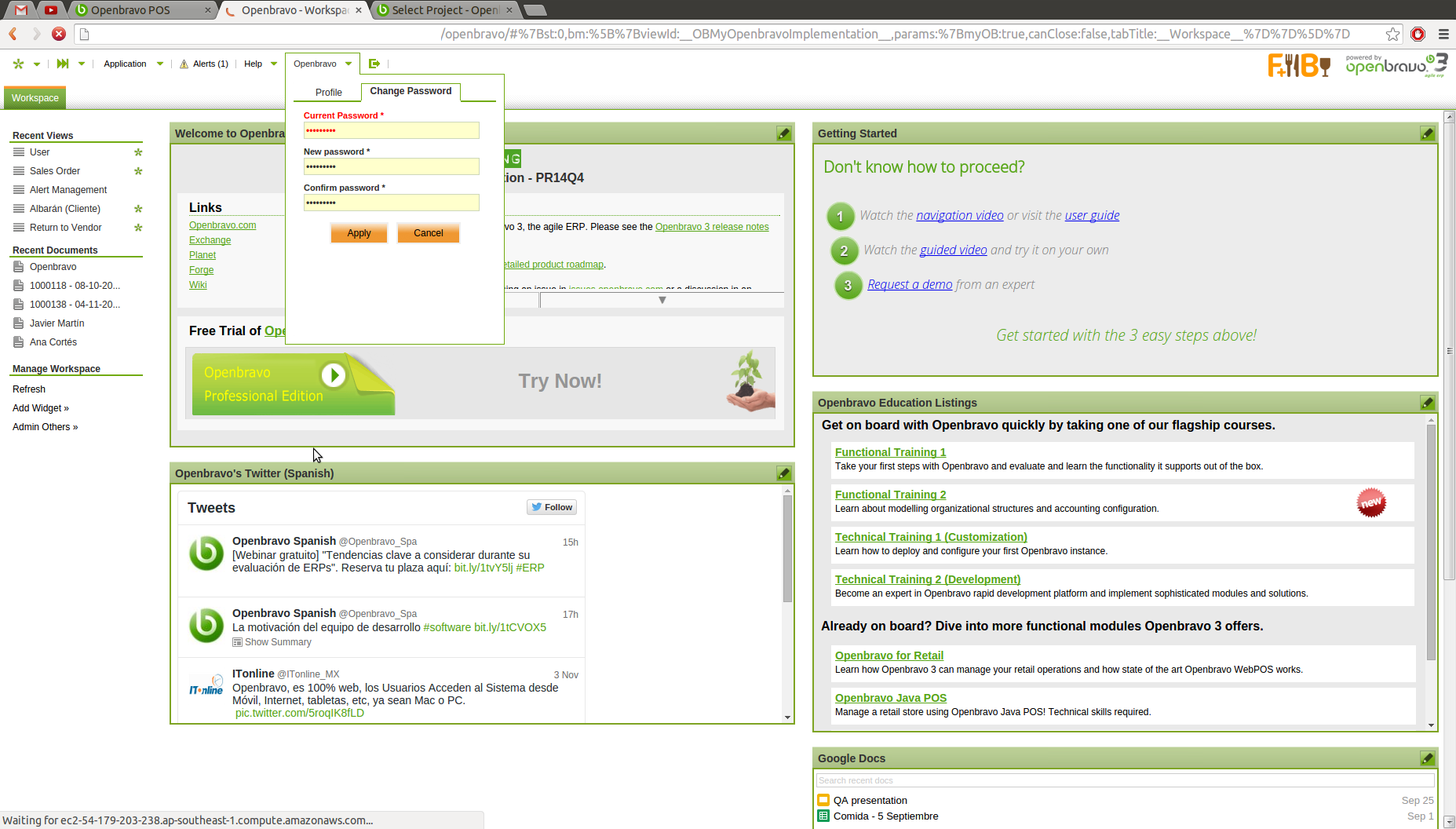Switch to Select Project browser tab
This screenshot has height=829, width=1456.
click(446, 10)
